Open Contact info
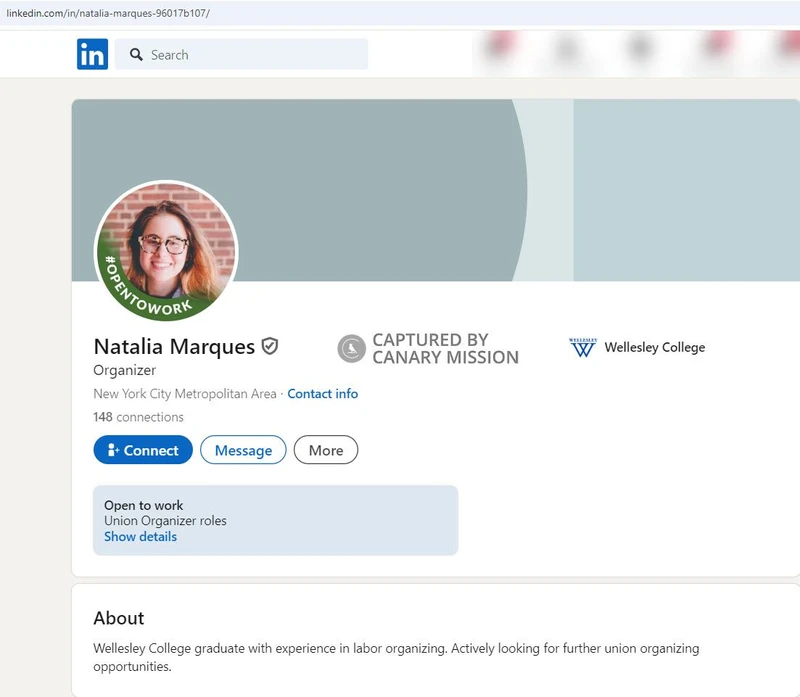800x697 pixels. pos(322,394)
